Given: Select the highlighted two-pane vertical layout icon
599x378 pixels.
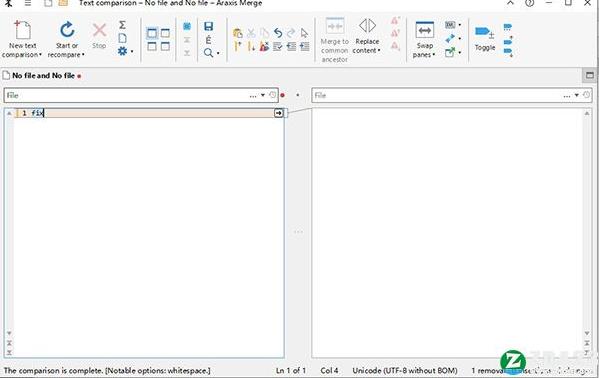Looking at the screenshot, I should pyautogui.click(x=152, y=33).
